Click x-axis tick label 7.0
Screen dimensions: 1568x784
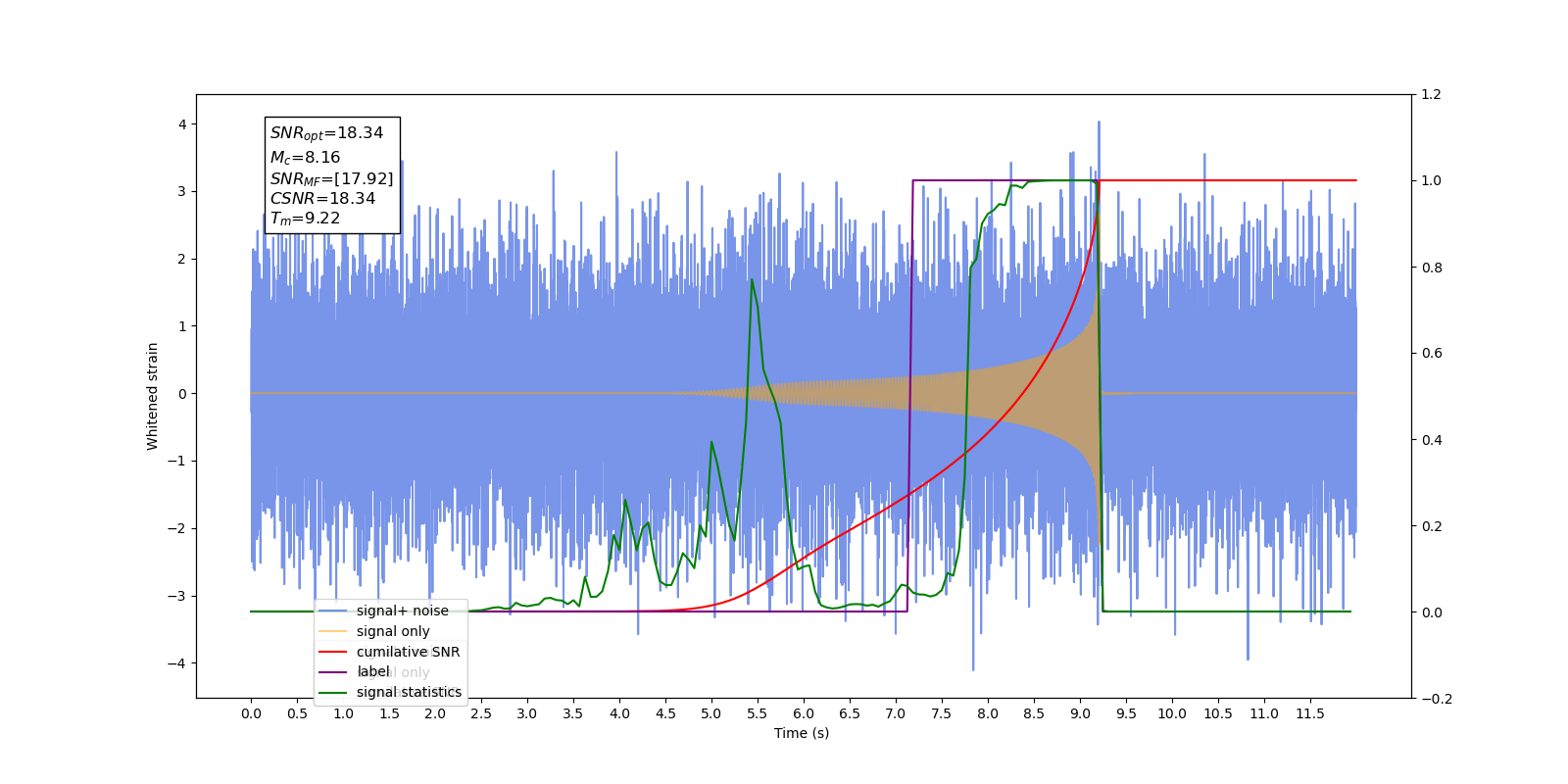[896, 713]
